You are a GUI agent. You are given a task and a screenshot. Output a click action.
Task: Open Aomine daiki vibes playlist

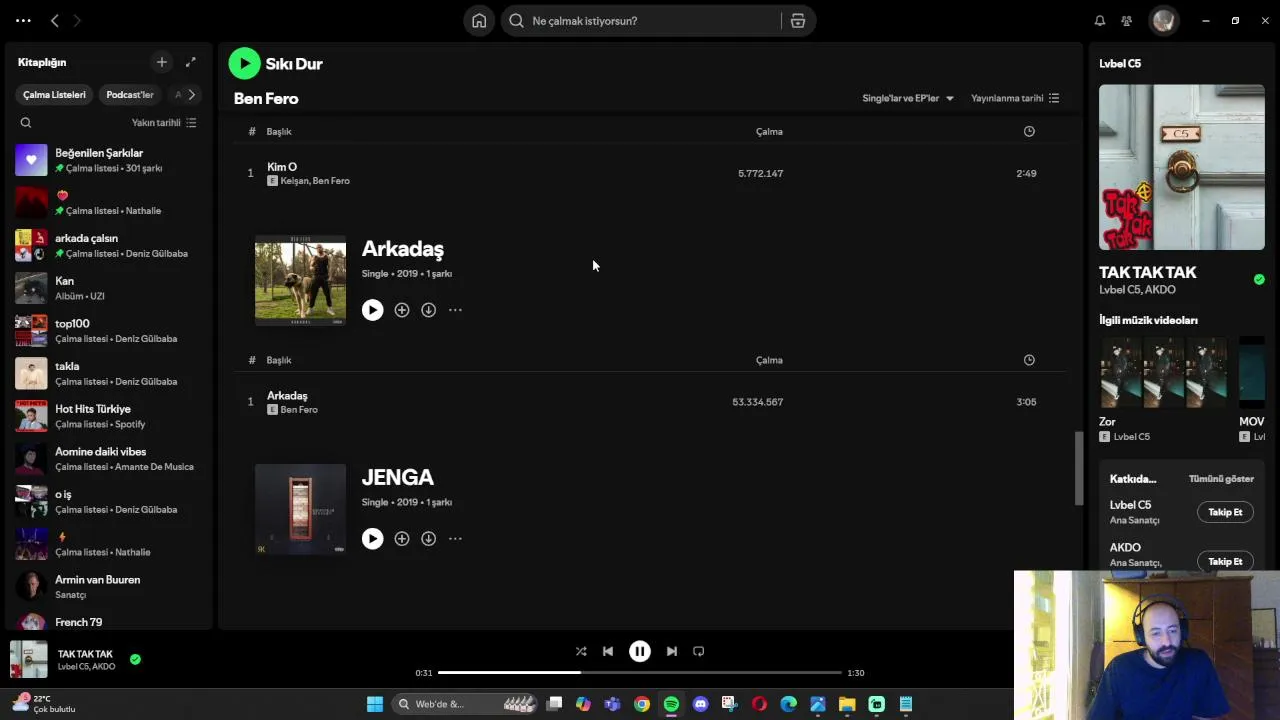point(108,459)
